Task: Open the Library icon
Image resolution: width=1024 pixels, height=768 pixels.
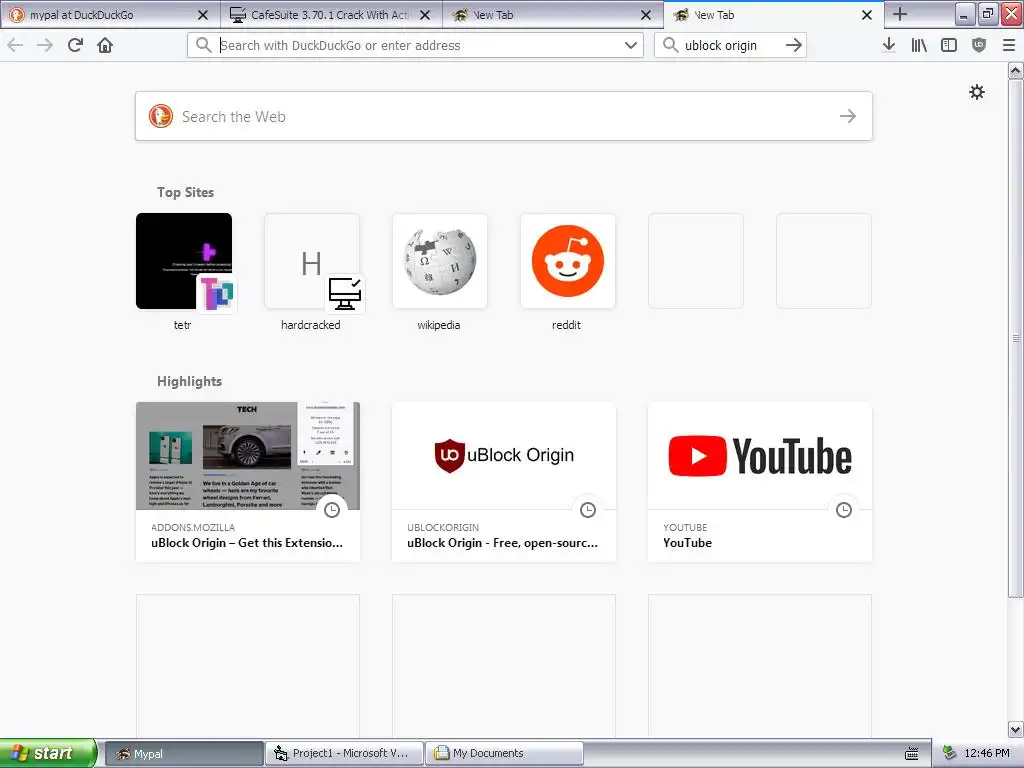Action: [919, 45]
